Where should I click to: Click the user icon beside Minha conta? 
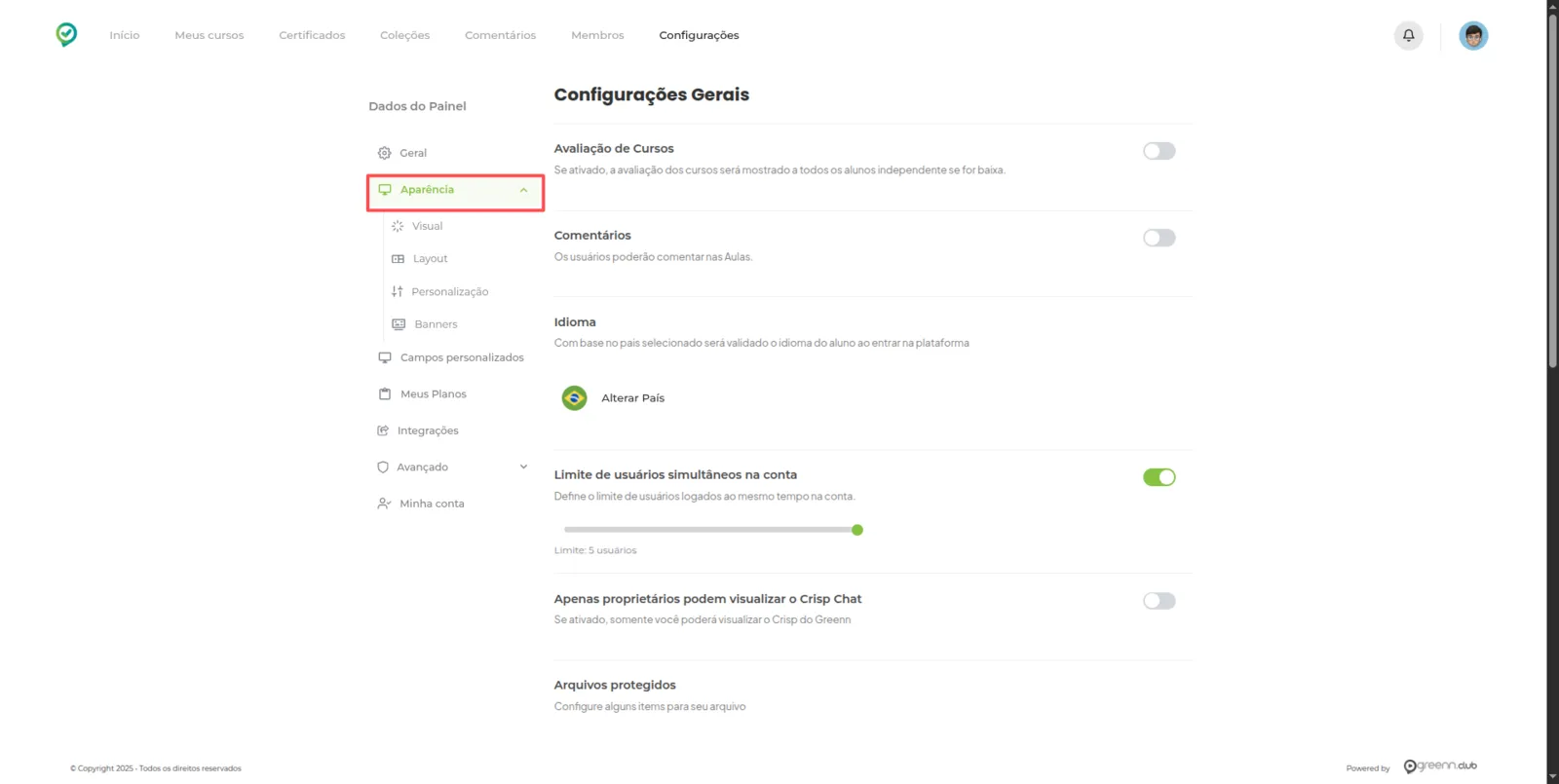point(384,504)
